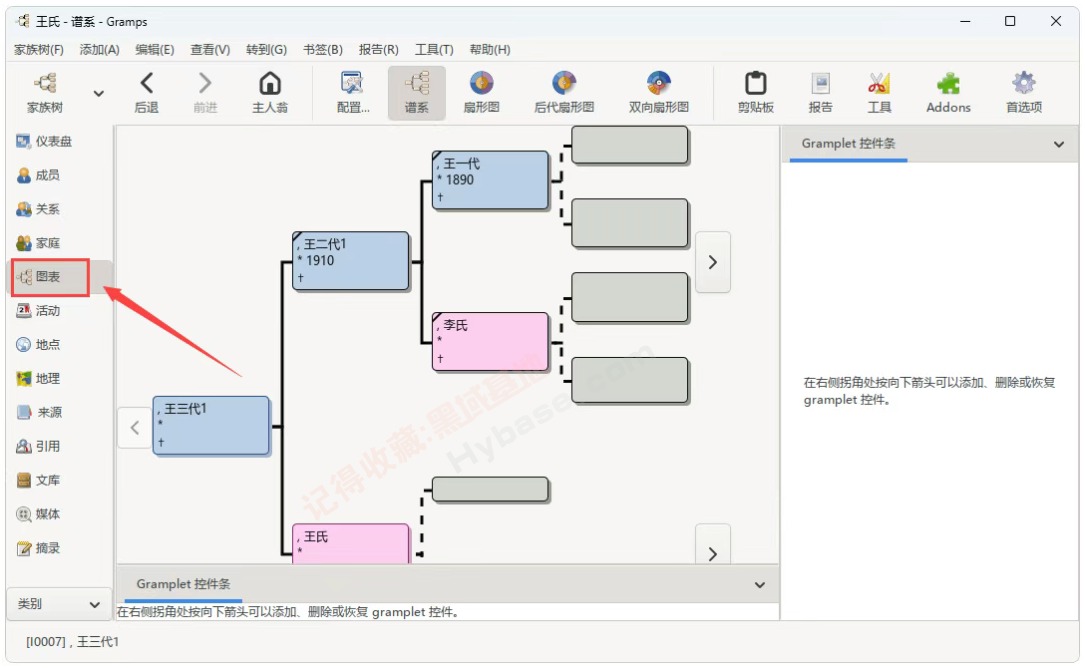This screenshot has width=1085, height=668.
Task: Select the 王三代1 person box
Action: [211, 426]
